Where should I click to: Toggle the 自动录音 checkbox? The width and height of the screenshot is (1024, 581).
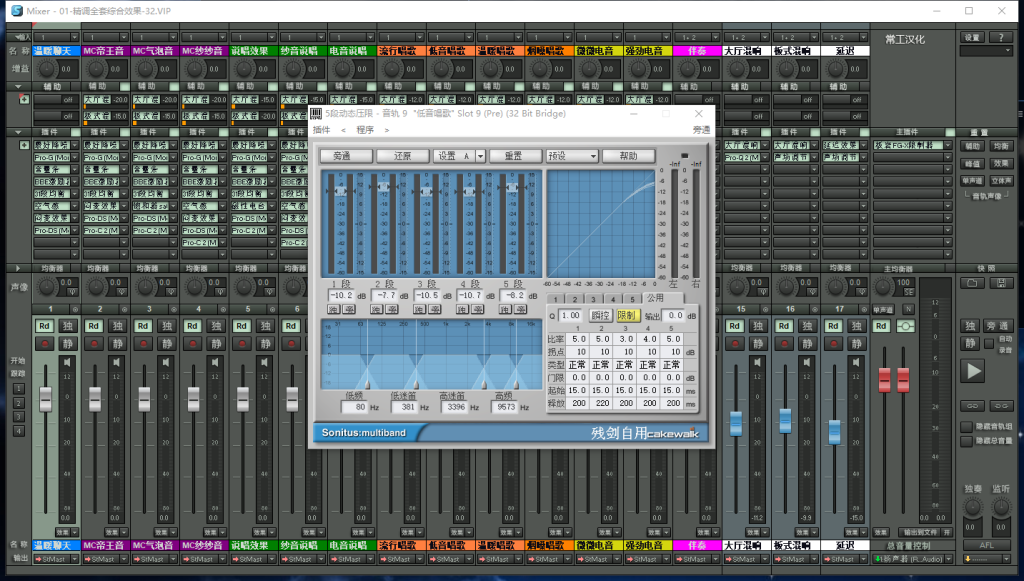[x=989, y=343]
